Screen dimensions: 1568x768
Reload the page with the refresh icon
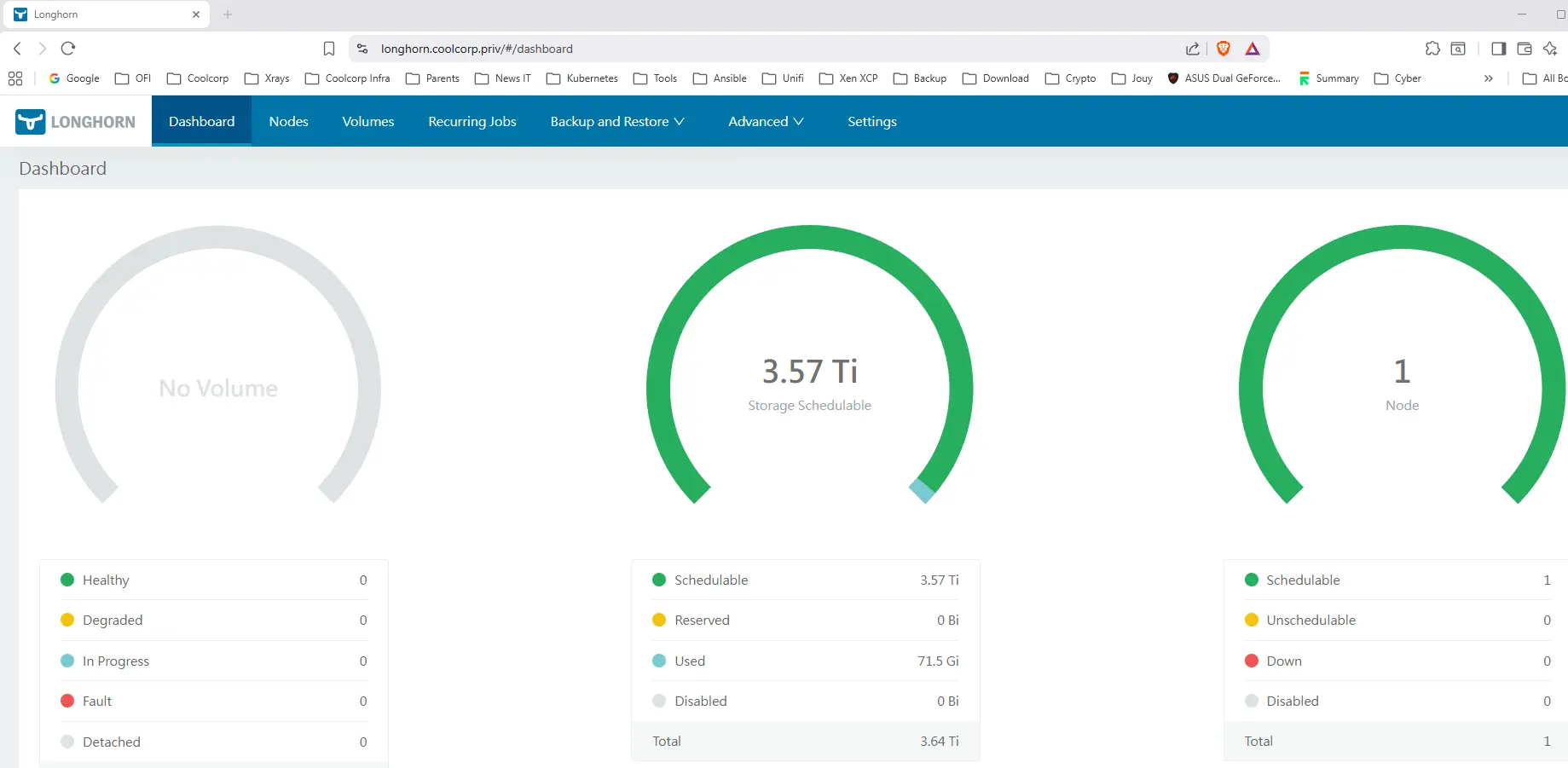(69, 49)
